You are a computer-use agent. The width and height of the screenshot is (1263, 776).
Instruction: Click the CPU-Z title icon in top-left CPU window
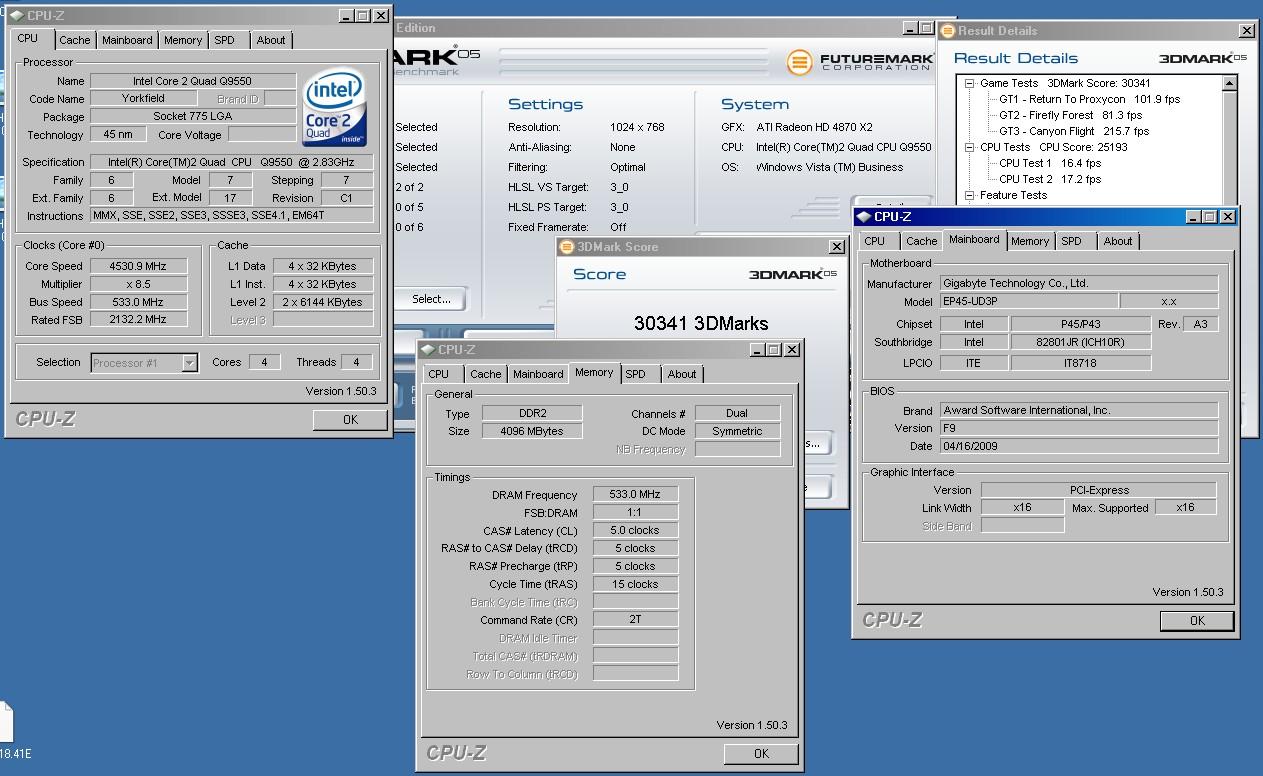tap(16, 16)
